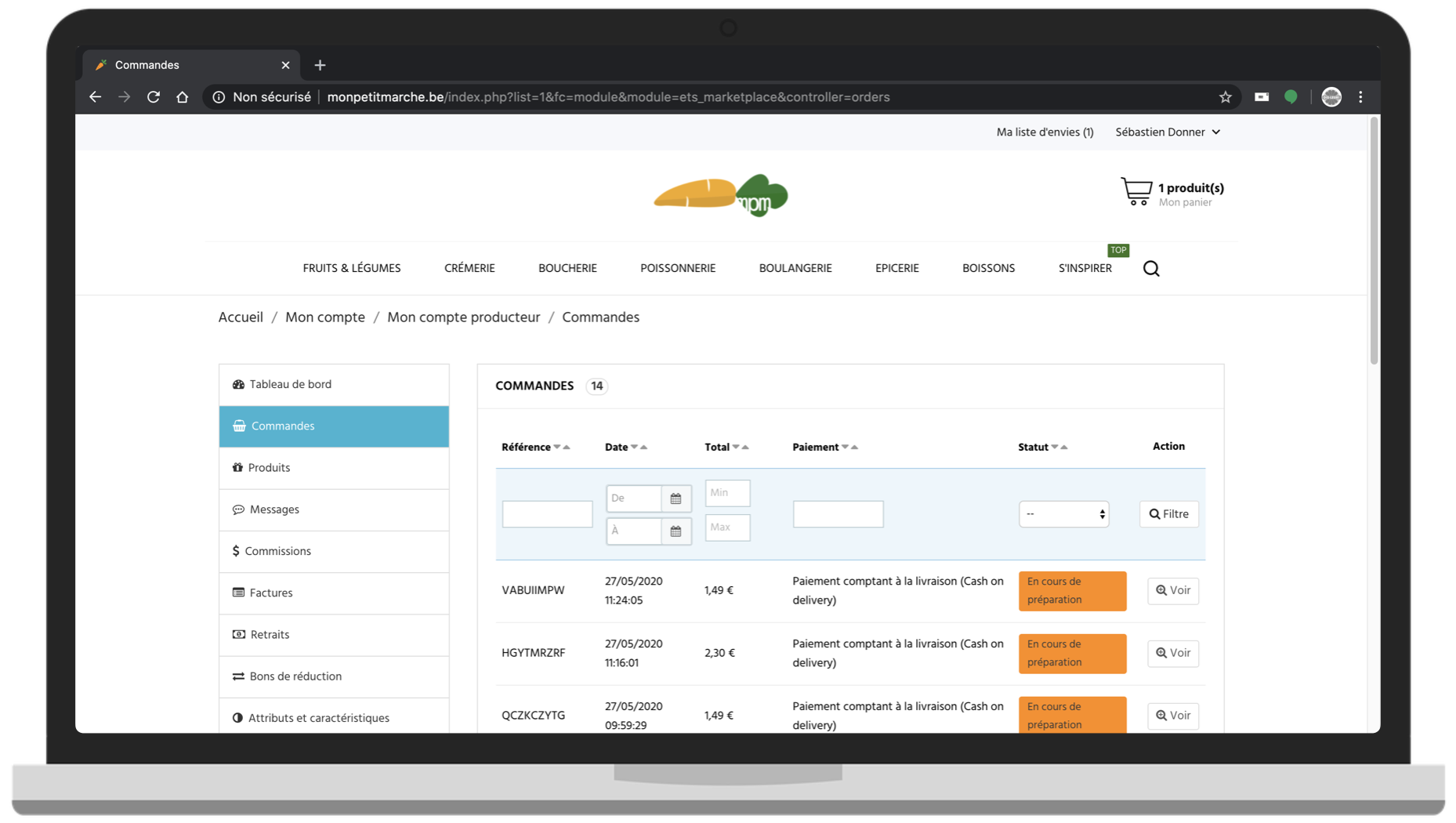This screenshot has width=1456, height=823.
Task: Click the green extension icon in toolbar
Action: click(x=1291, y=97)
